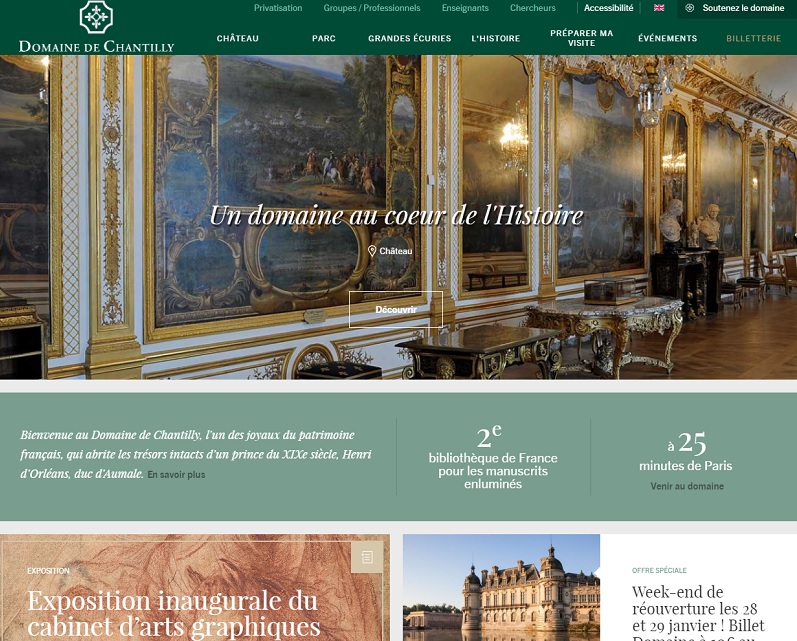797x641 pixels.
Task: Open the L'Histoire menu
Action: click(x=496, y=38)
